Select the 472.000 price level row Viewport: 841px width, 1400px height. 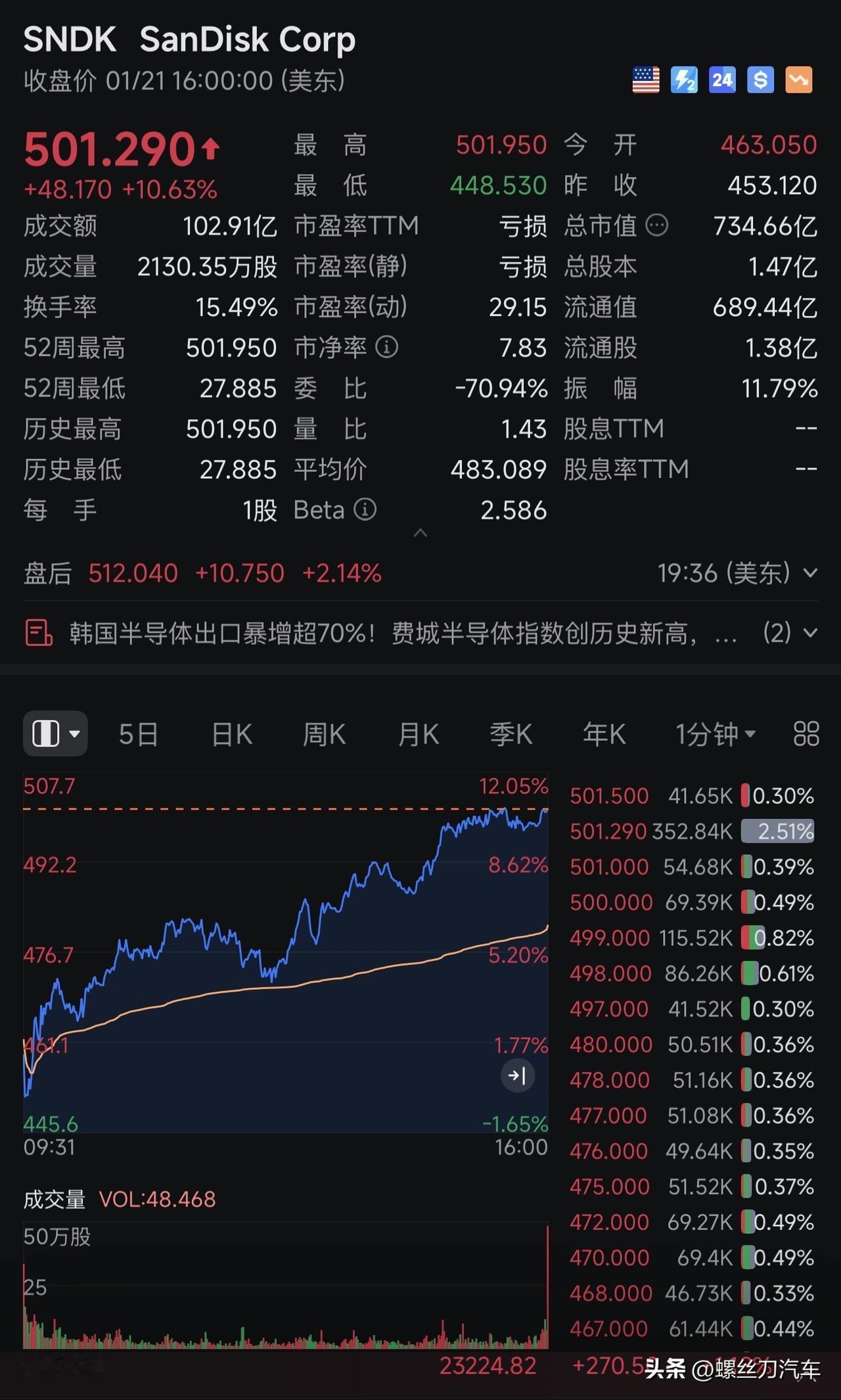692,1222
